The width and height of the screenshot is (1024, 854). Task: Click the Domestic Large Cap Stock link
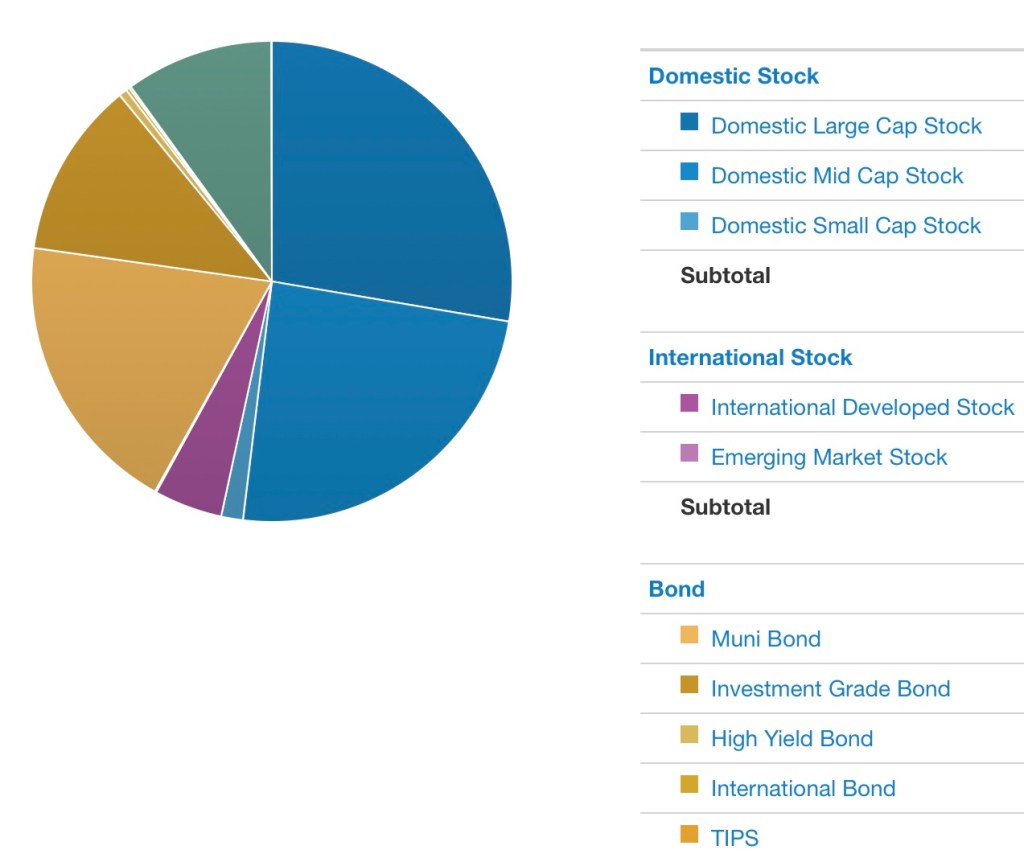pos(845,126)
